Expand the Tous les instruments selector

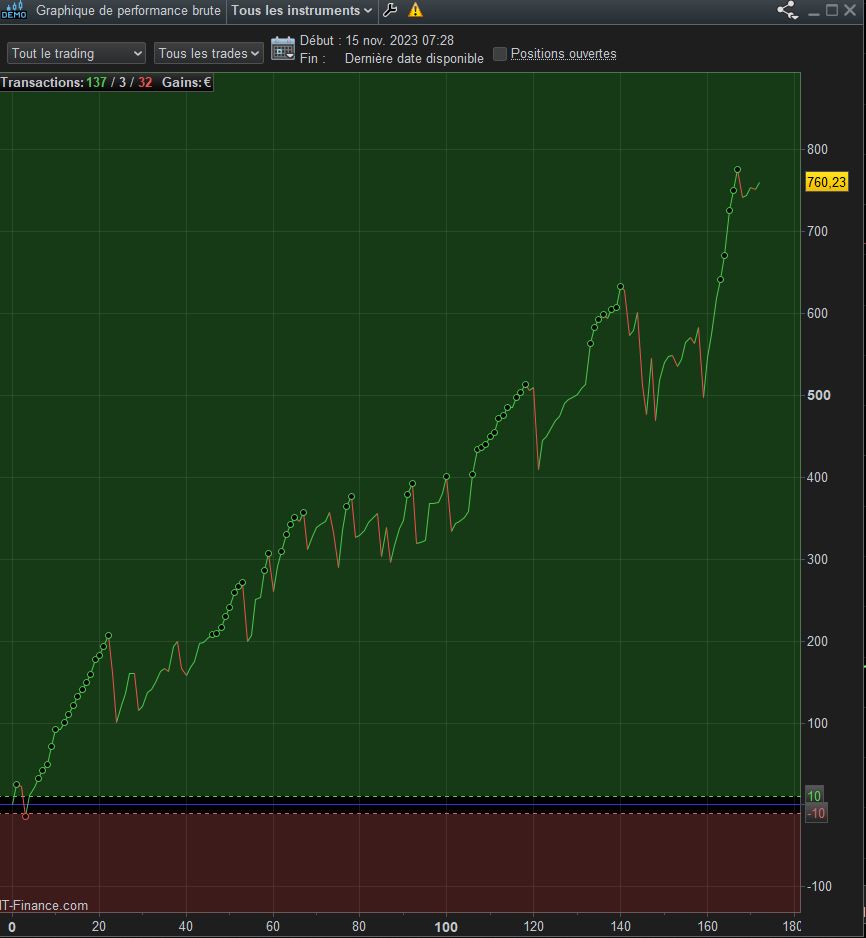click(x=301, y=11)
